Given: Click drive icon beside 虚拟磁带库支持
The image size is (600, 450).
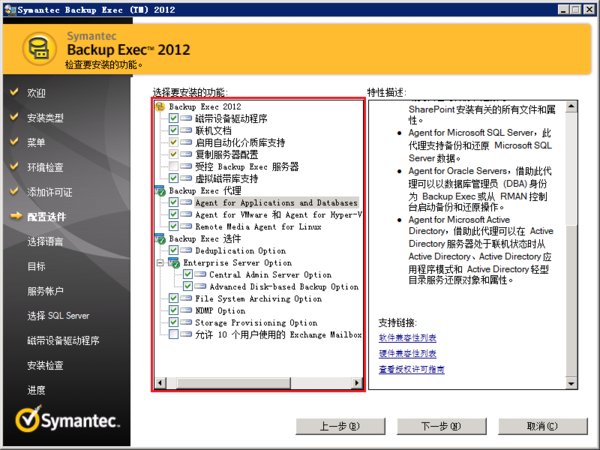Looking at the screenshot, I should pyautogui.click(x=186, y=178).
